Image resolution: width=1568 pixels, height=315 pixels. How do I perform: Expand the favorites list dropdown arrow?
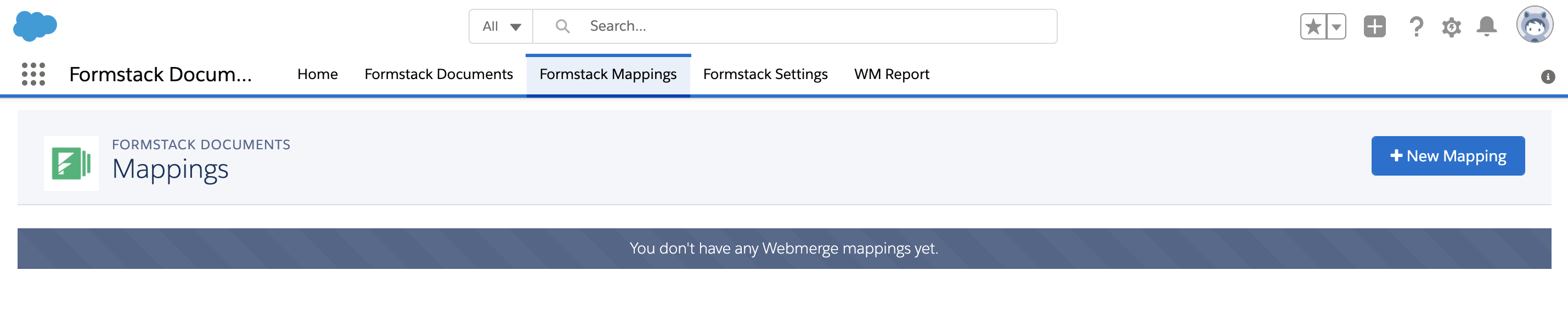(1336, 27)
